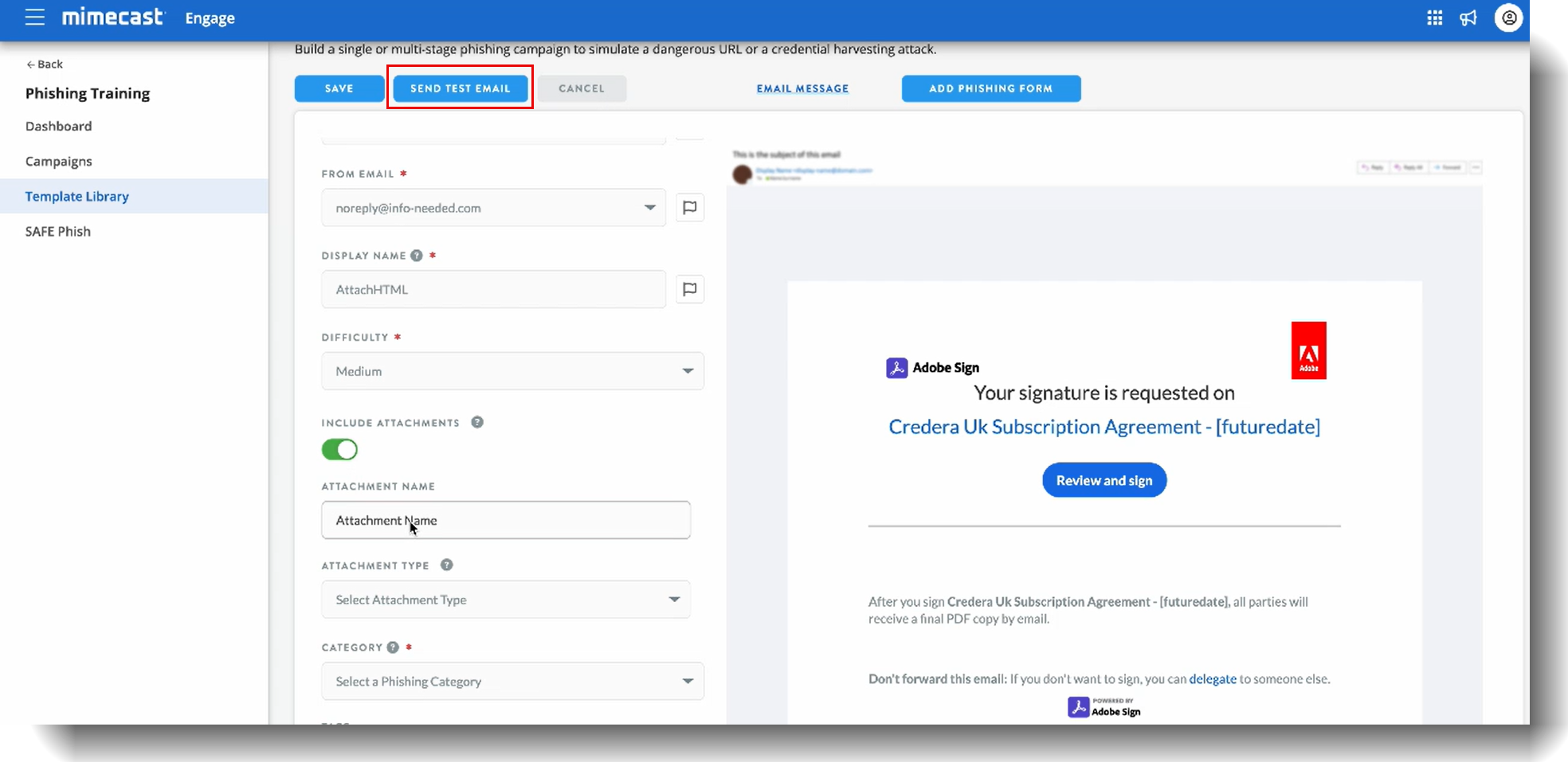Open the user account profile icon
The width and height of the screenshot is (1568, 762).
pyautogui.click(x=1508, y=18)
